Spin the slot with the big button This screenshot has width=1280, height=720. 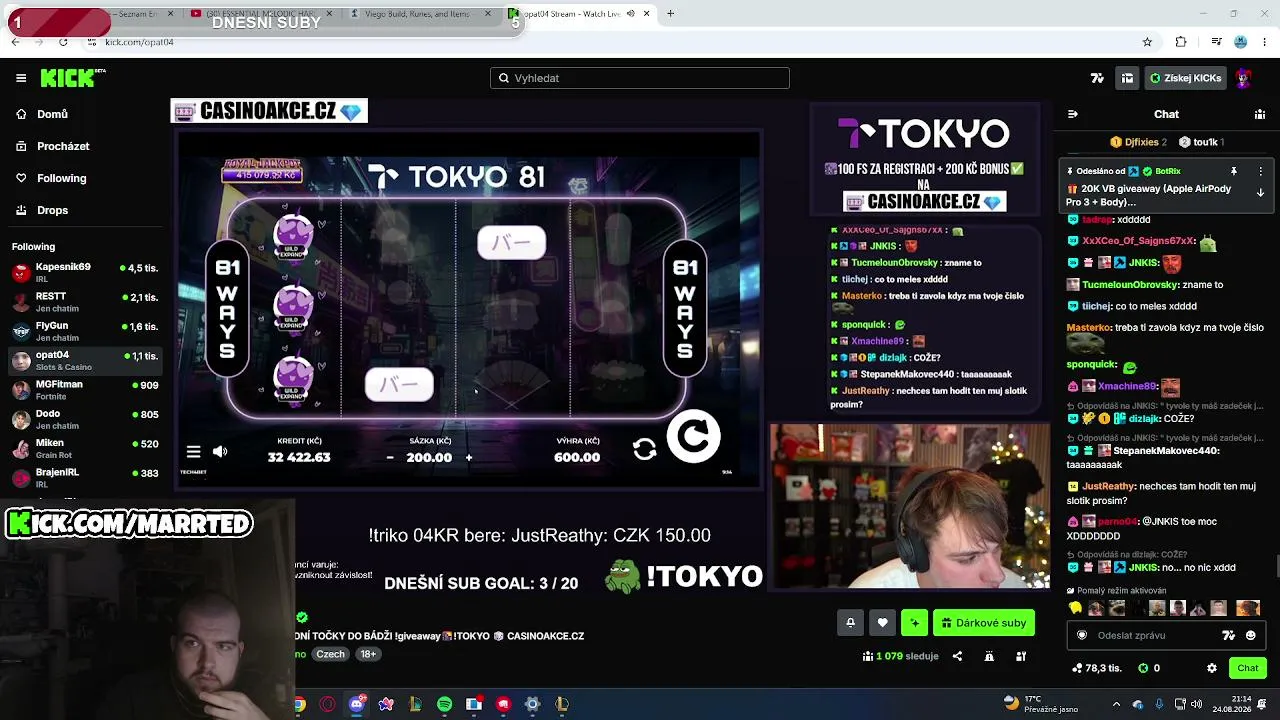coord(694,436)
